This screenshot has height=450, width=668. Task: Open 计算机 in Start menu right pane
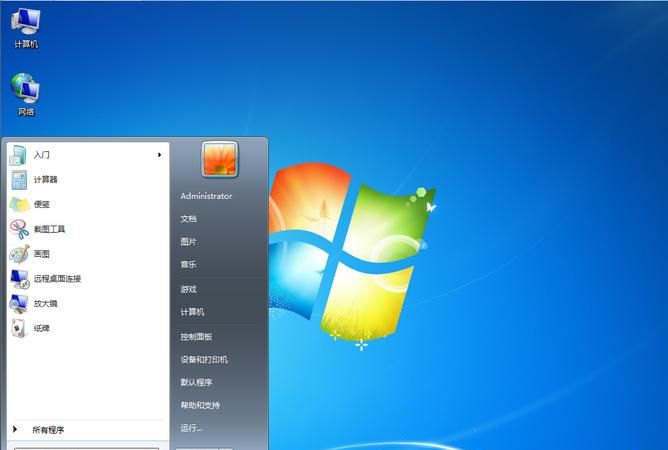coord(192,312)
